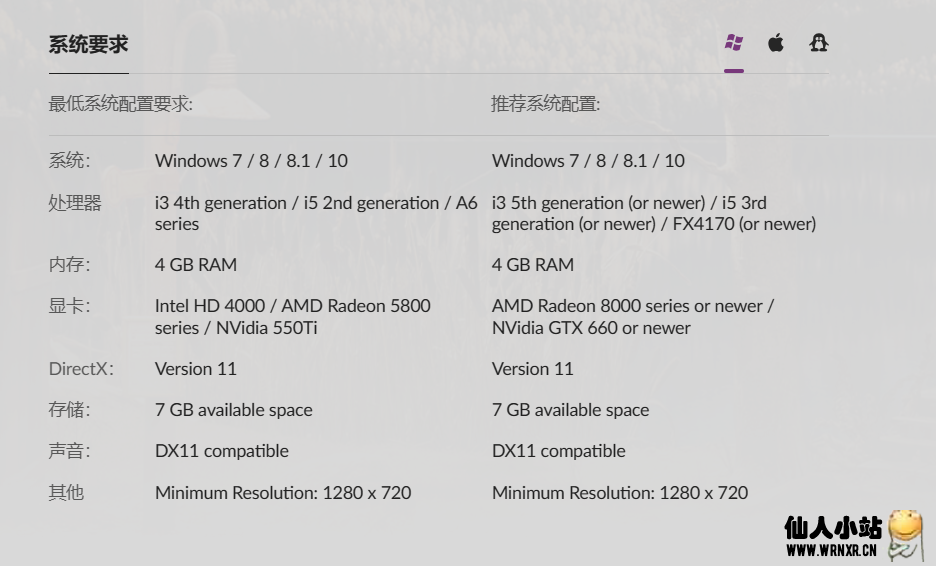The image size is (936, 566).
Task: Select the 显卡 row label
Action: coord(69,306)
